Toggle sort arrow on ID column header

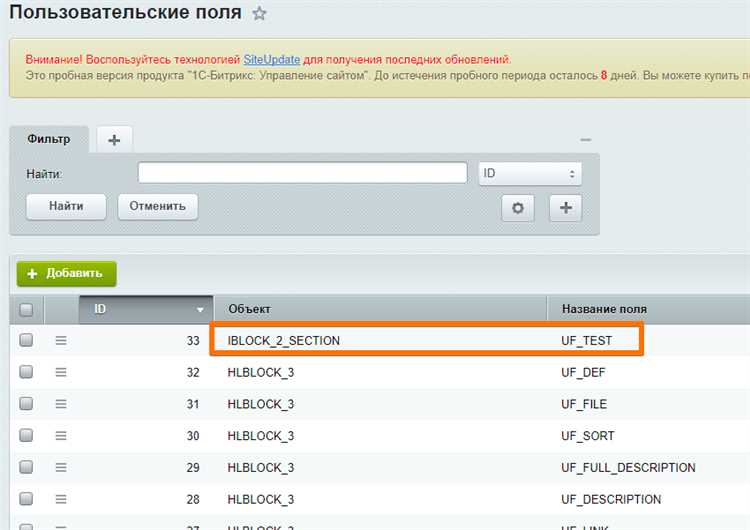[x=200, y=310]
